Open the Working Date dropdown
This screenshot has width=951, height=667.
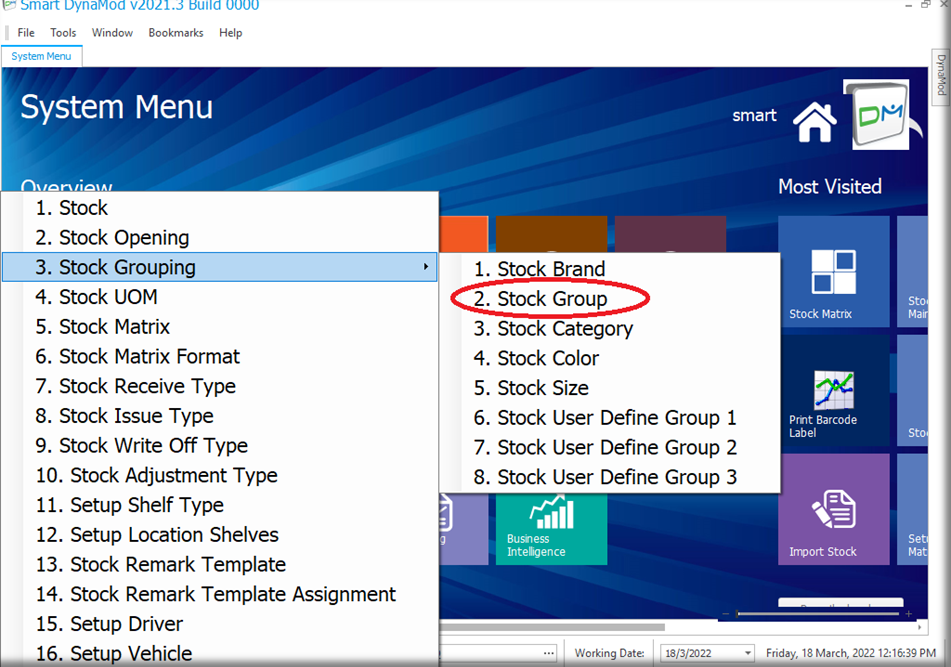coord(747,653)
